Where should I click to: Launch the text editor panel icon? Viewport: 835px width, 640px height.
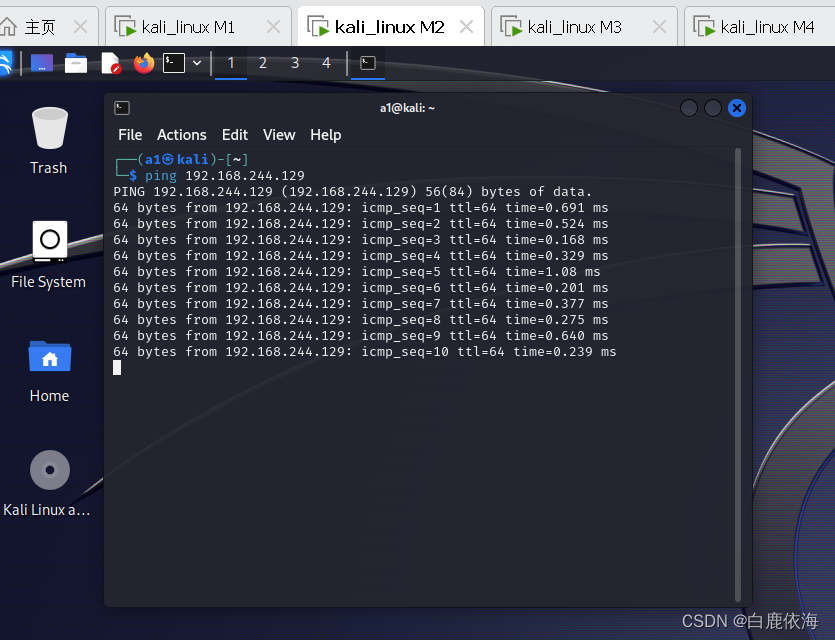(111, 63)
